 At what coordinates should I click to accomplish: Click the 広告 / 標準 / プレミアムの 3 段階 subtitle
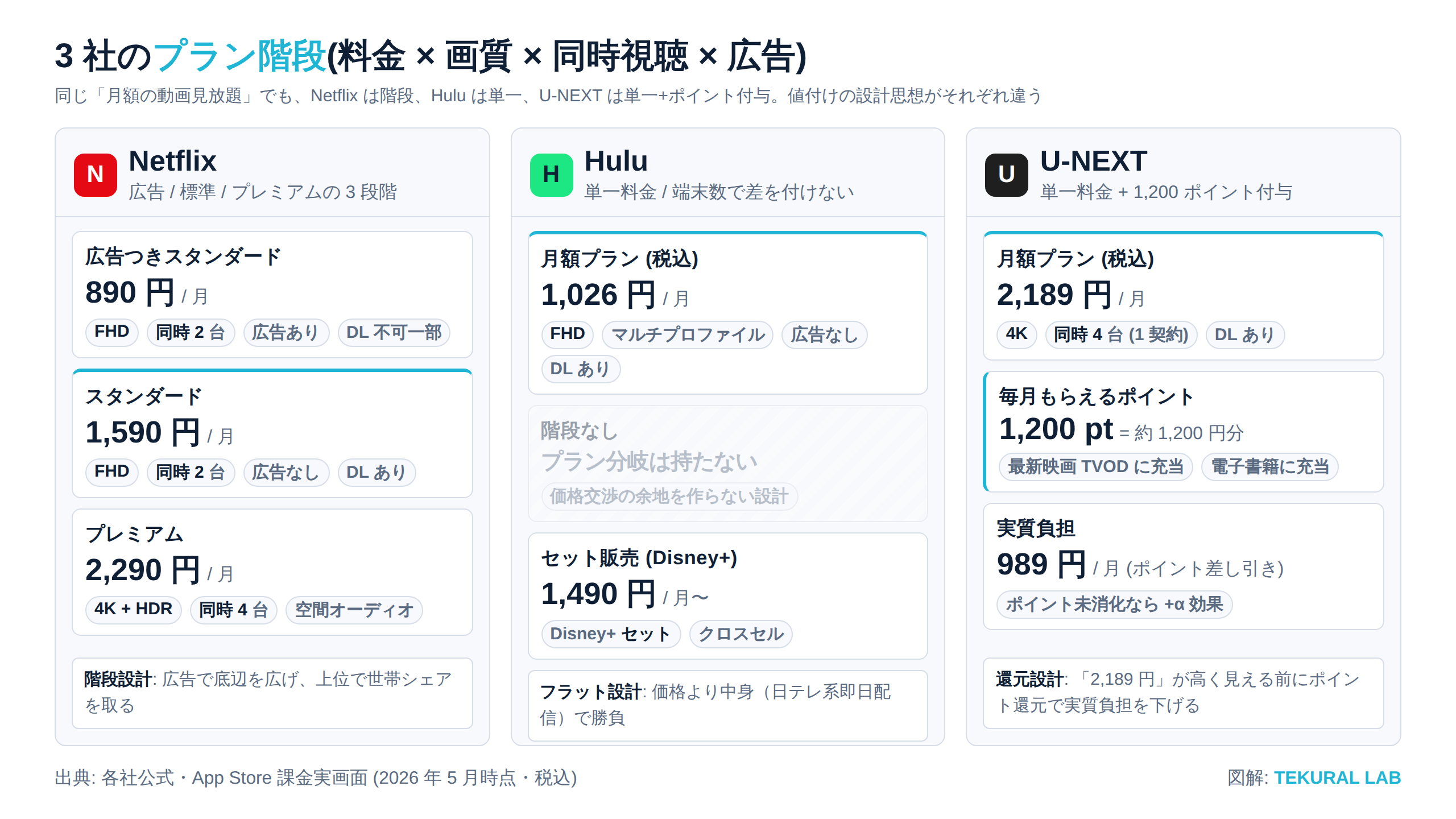pos(263,192)
